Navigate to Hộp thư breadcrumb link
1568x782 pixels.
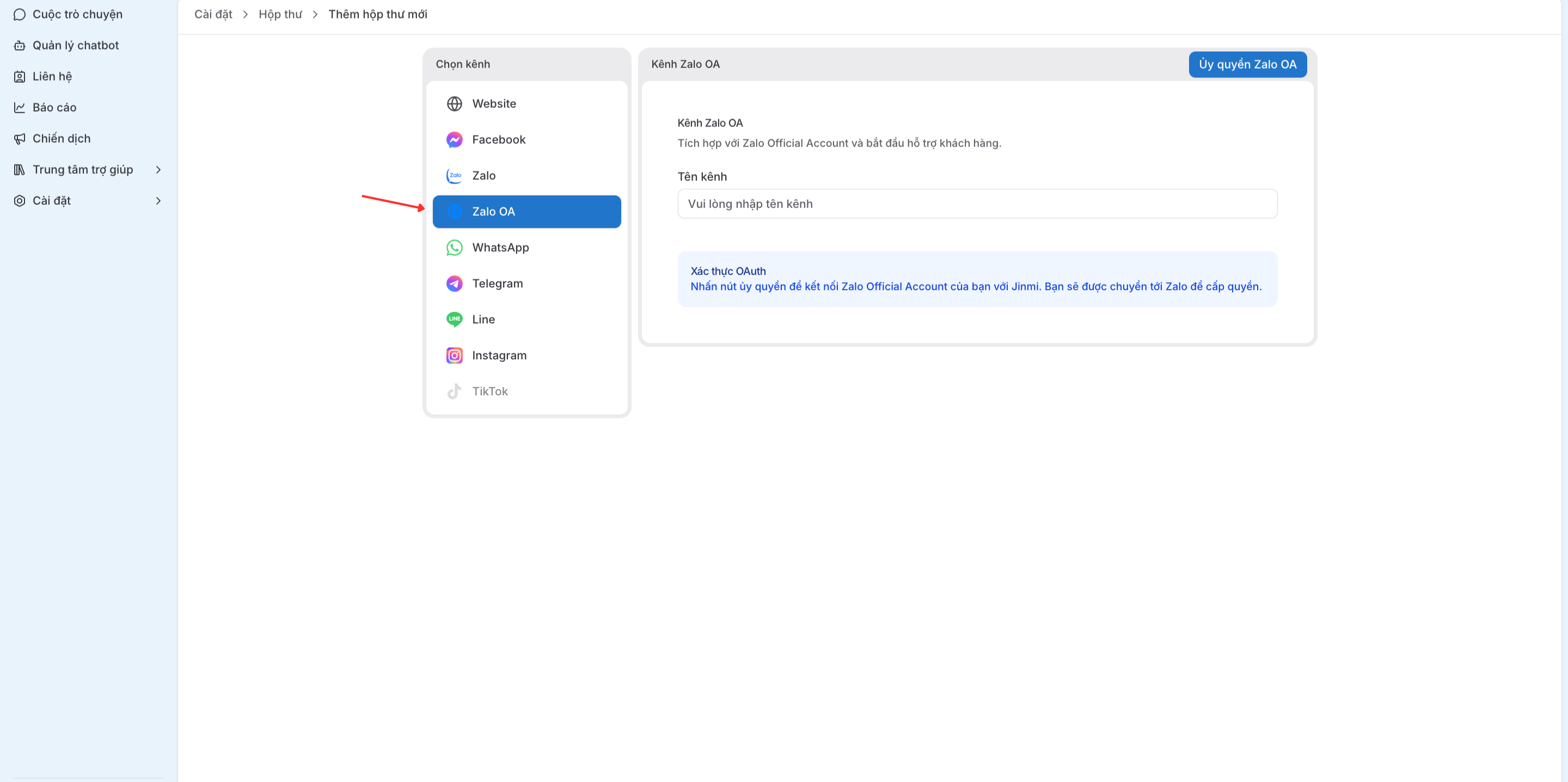[280, 14]
